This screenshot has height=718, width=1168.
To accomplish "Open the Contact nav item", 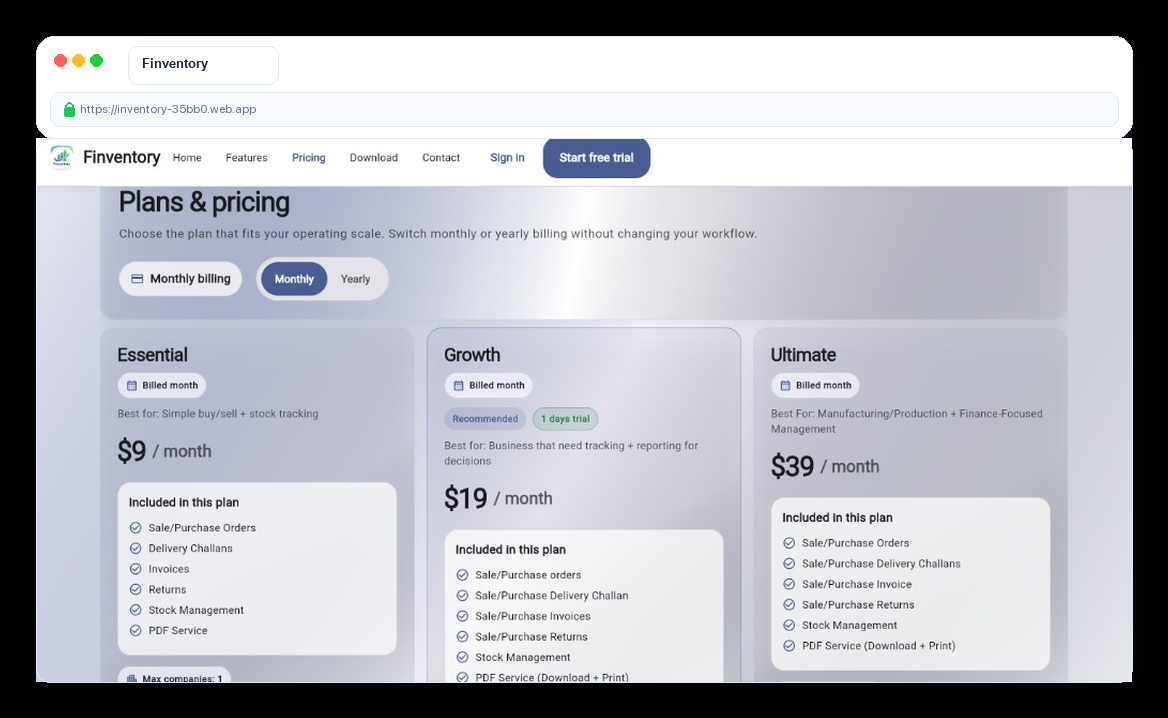I will coord(441,158).
